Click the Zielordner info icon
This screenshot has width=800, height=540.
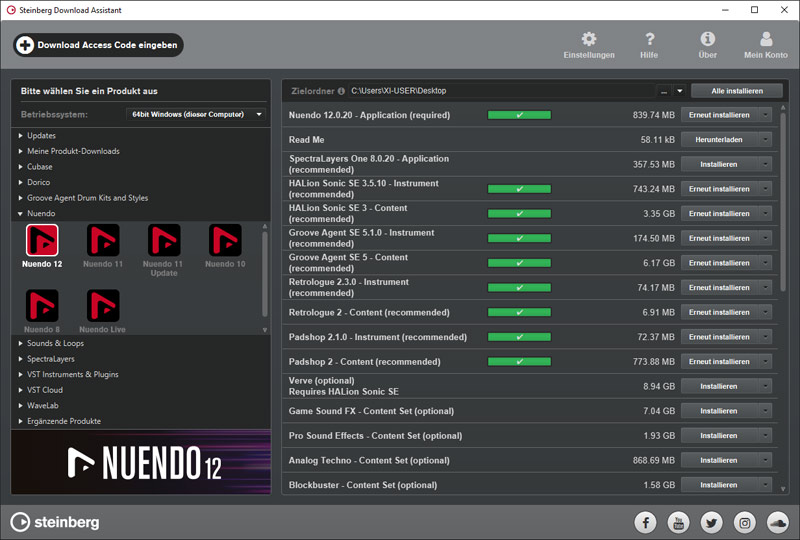pos(341,91)
